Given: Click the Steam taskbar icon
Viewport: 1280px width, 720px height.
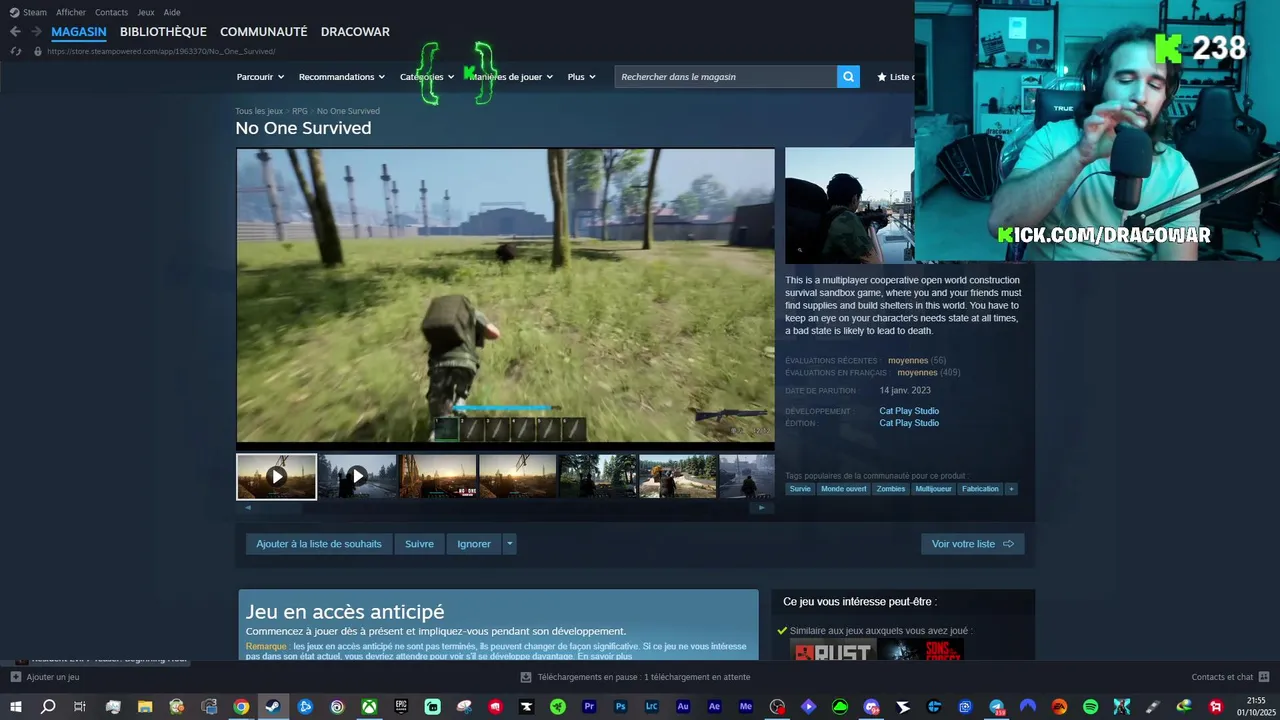Looking at the screenshot, I should (273, 707).
